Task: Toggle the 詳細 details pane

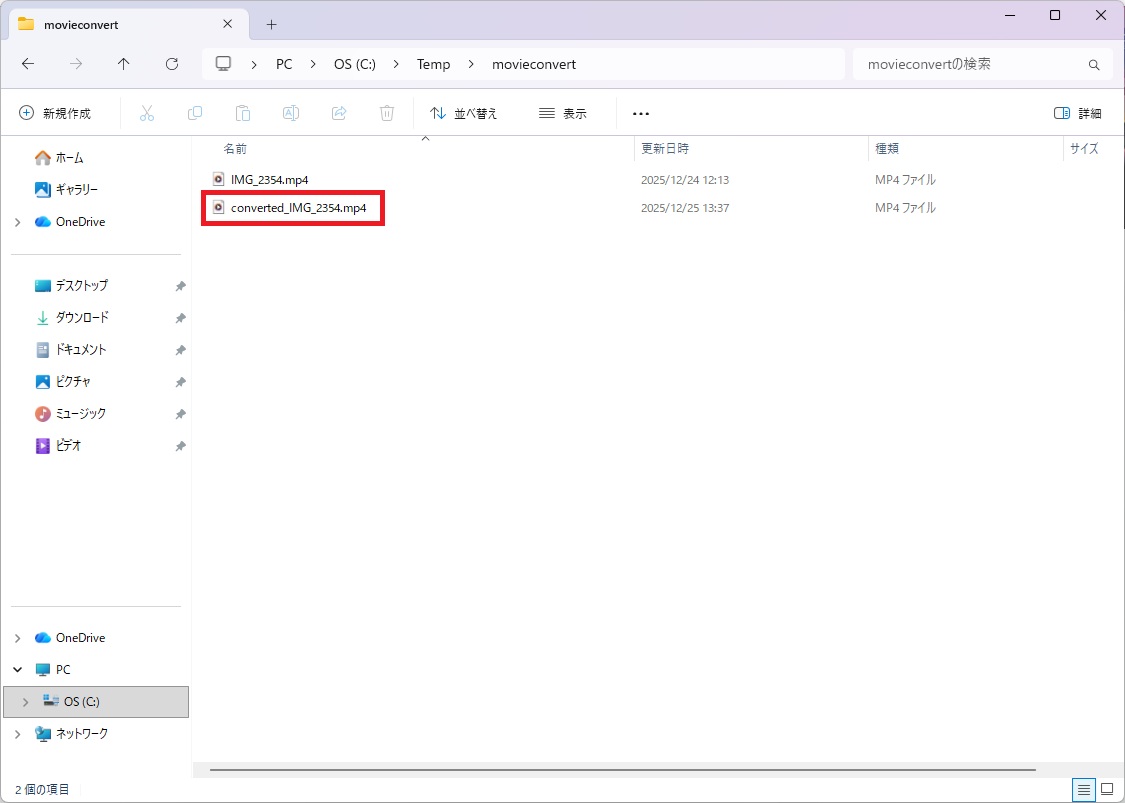Action: pos(1078,113)
